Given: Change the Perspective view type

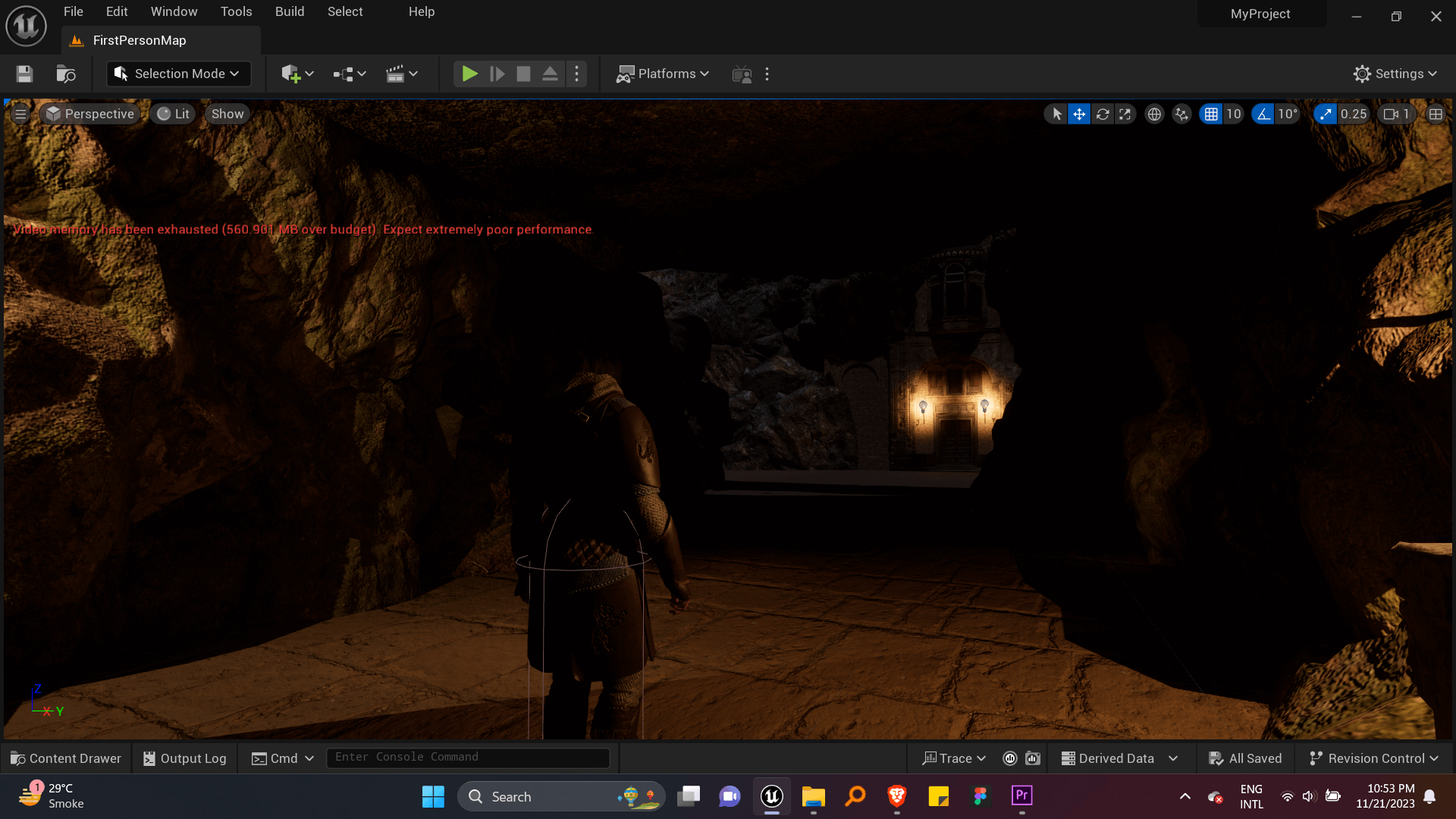Looking at the screenshot, I should pos(89,114).
